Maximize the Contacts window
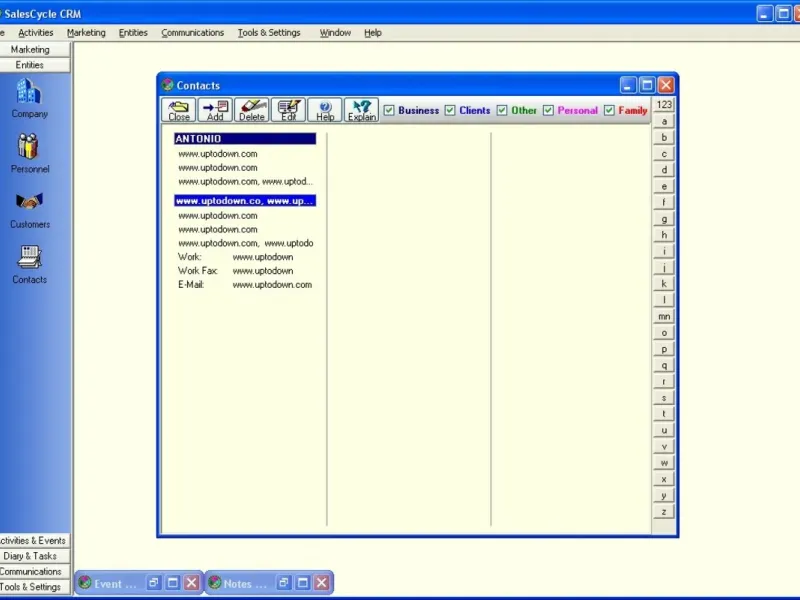The height and width of the screenshot is (600, 800). pos(647,85)
